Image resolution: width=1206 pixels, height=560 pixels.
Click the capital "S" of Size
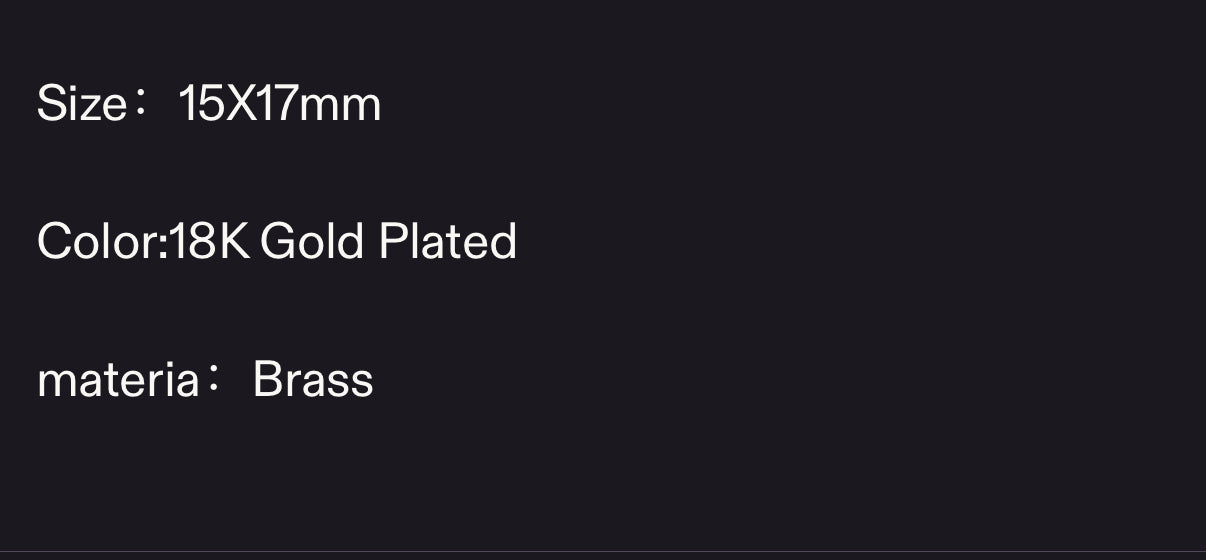[48, 104]
